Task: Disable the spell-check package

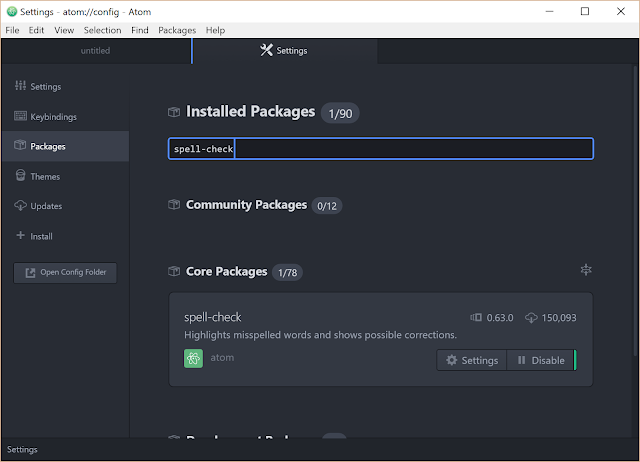Action: [541, 360]
